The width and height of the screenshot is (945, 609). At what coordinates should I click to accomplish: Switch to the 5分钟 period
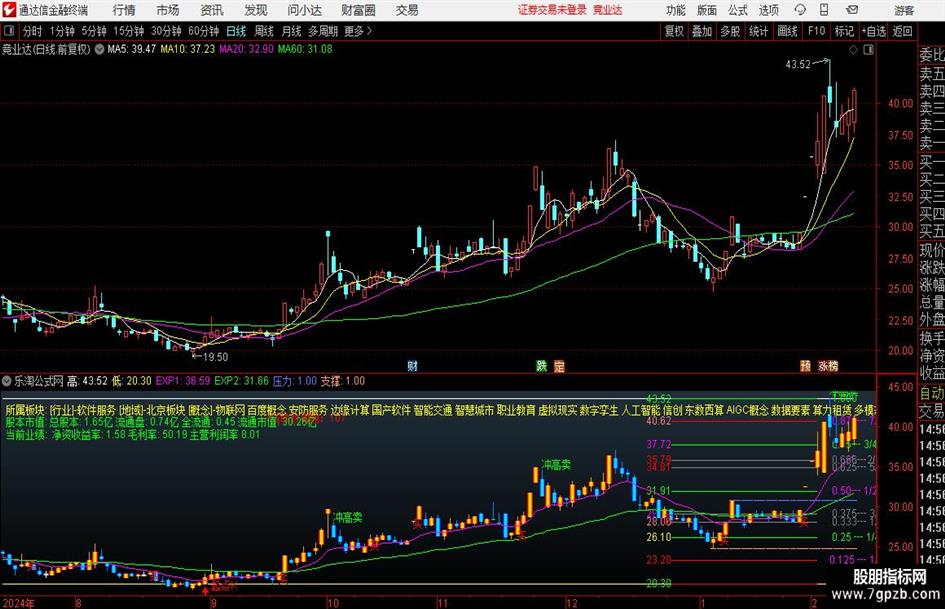pos(93,31)
